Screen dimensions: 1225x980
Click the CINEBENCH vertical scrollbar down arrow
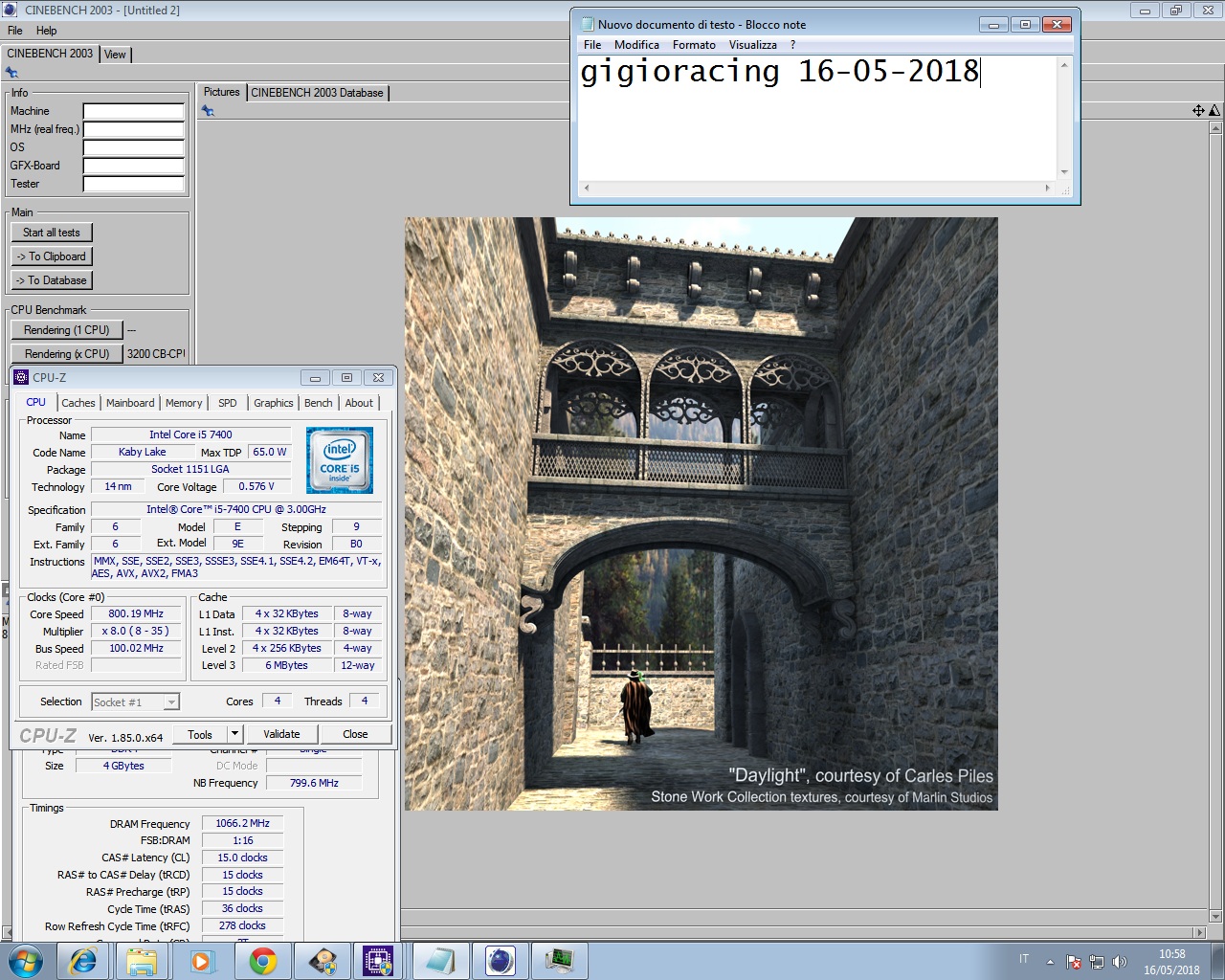[1216, 917]
